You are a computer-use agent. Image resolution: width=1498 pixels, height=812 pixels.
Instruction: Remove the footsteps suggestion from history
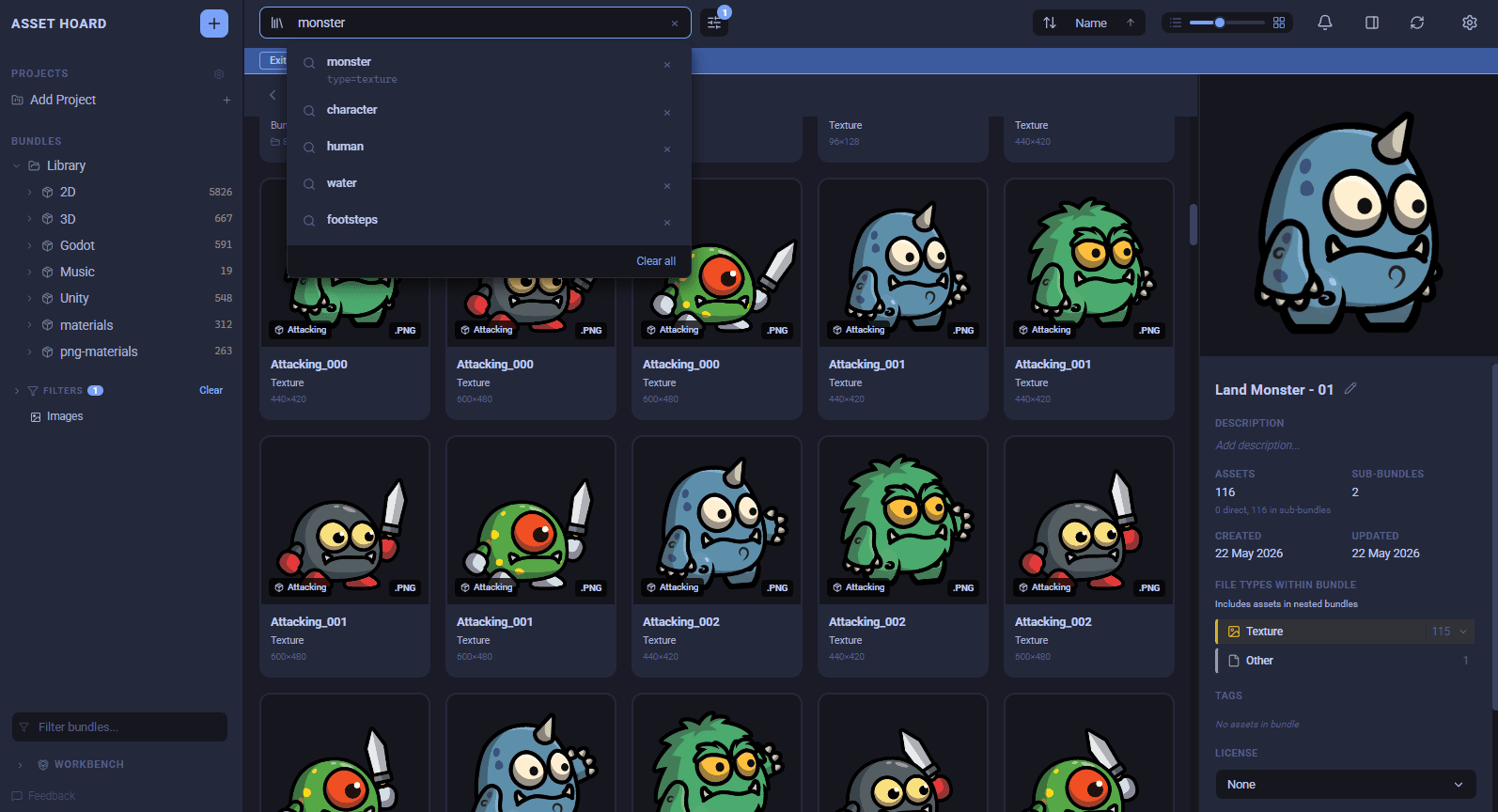[x=667, y=223]
